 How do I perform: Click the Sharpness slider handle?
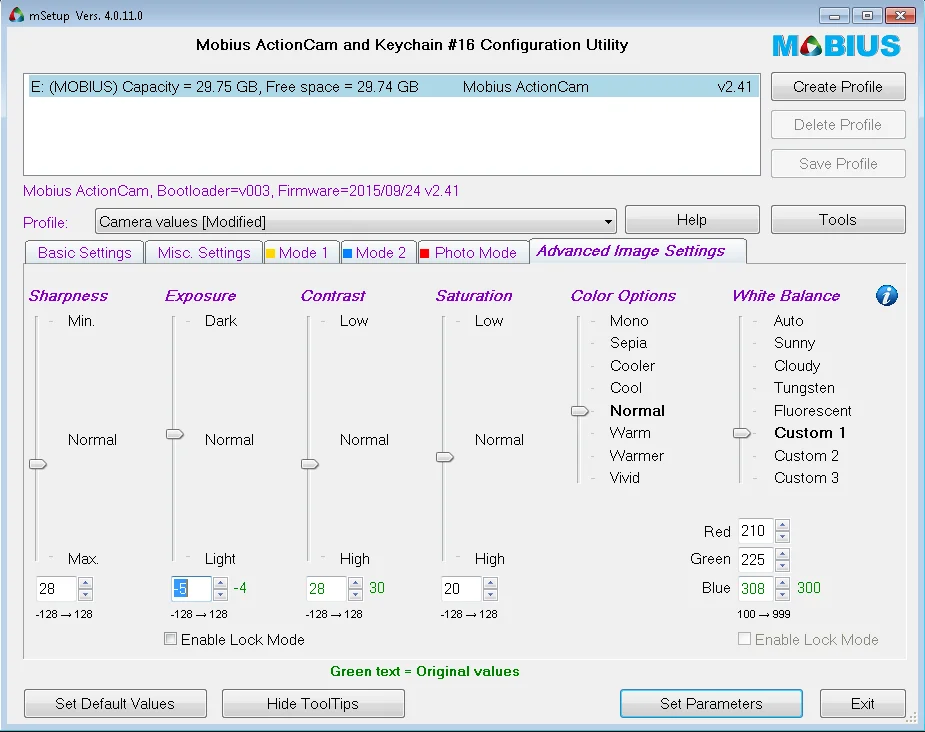(x=38, y=464)
